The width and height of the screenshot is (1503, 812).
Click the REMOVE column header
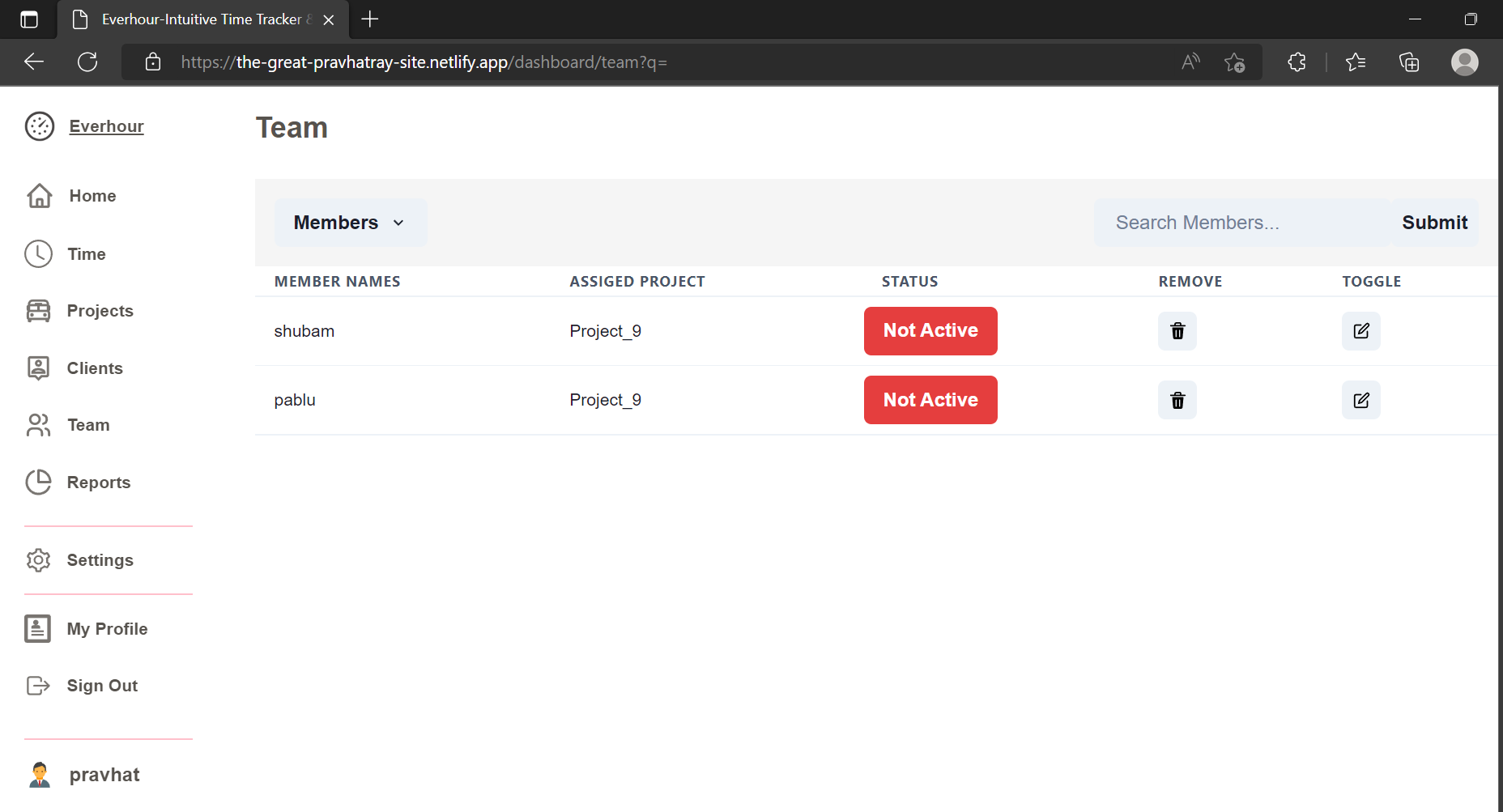tap(1190, 282)
